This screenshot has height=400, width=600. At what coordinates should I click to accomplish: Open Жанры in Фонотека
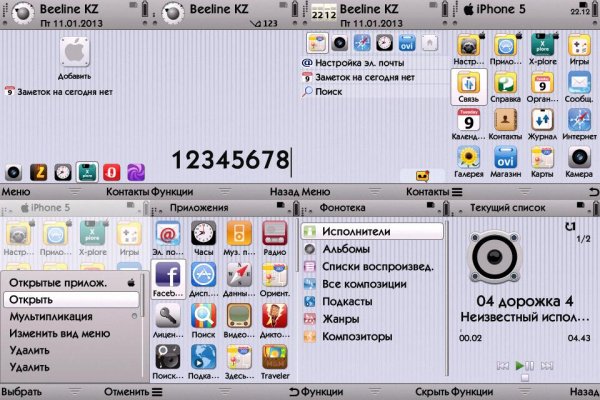click(372, 319)
